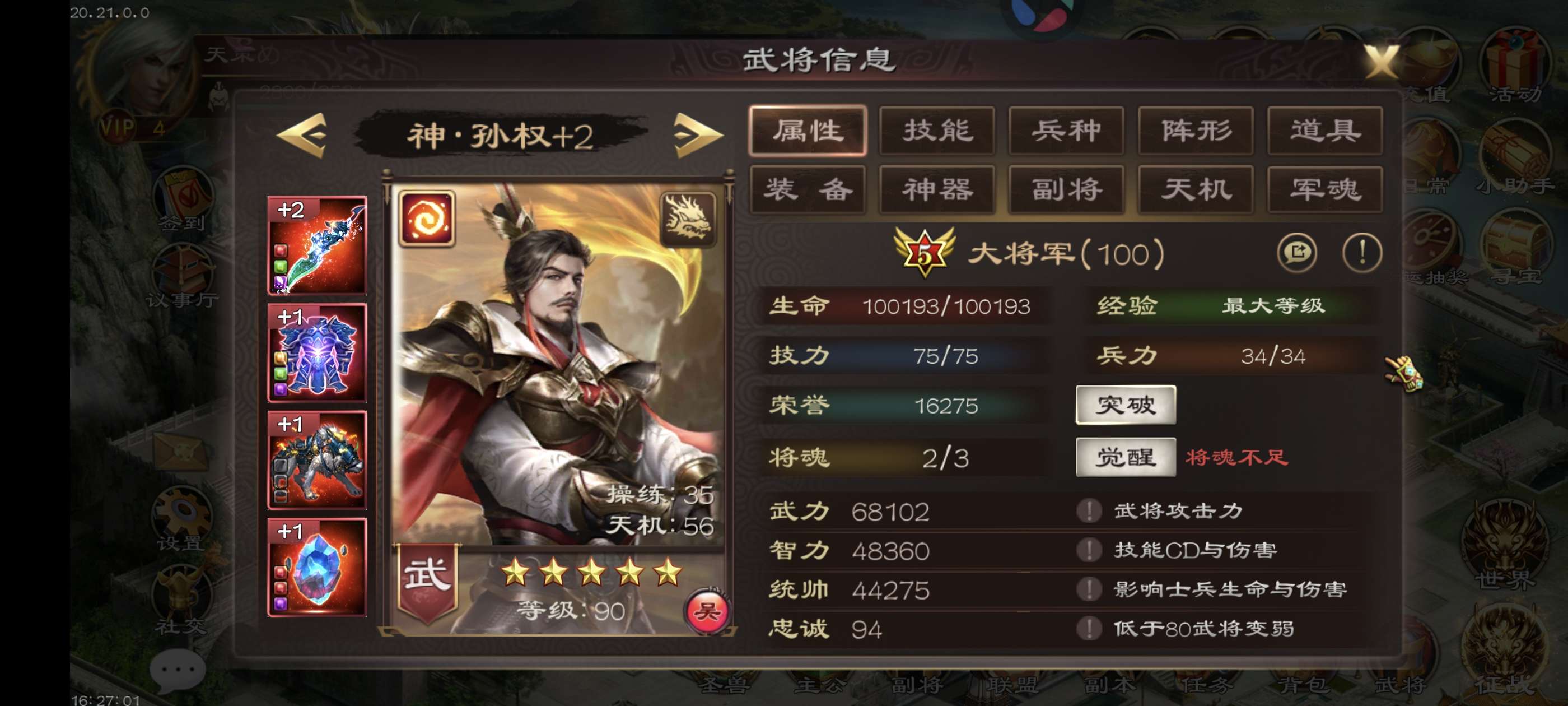
Task: Click the 突破 button
Action: [x=1126, y=405]
